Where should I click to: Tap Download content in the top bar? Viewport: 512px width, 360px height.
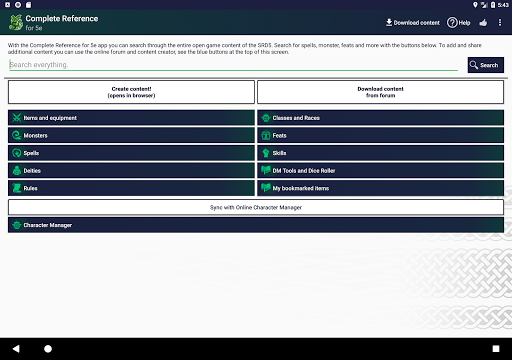413,23
